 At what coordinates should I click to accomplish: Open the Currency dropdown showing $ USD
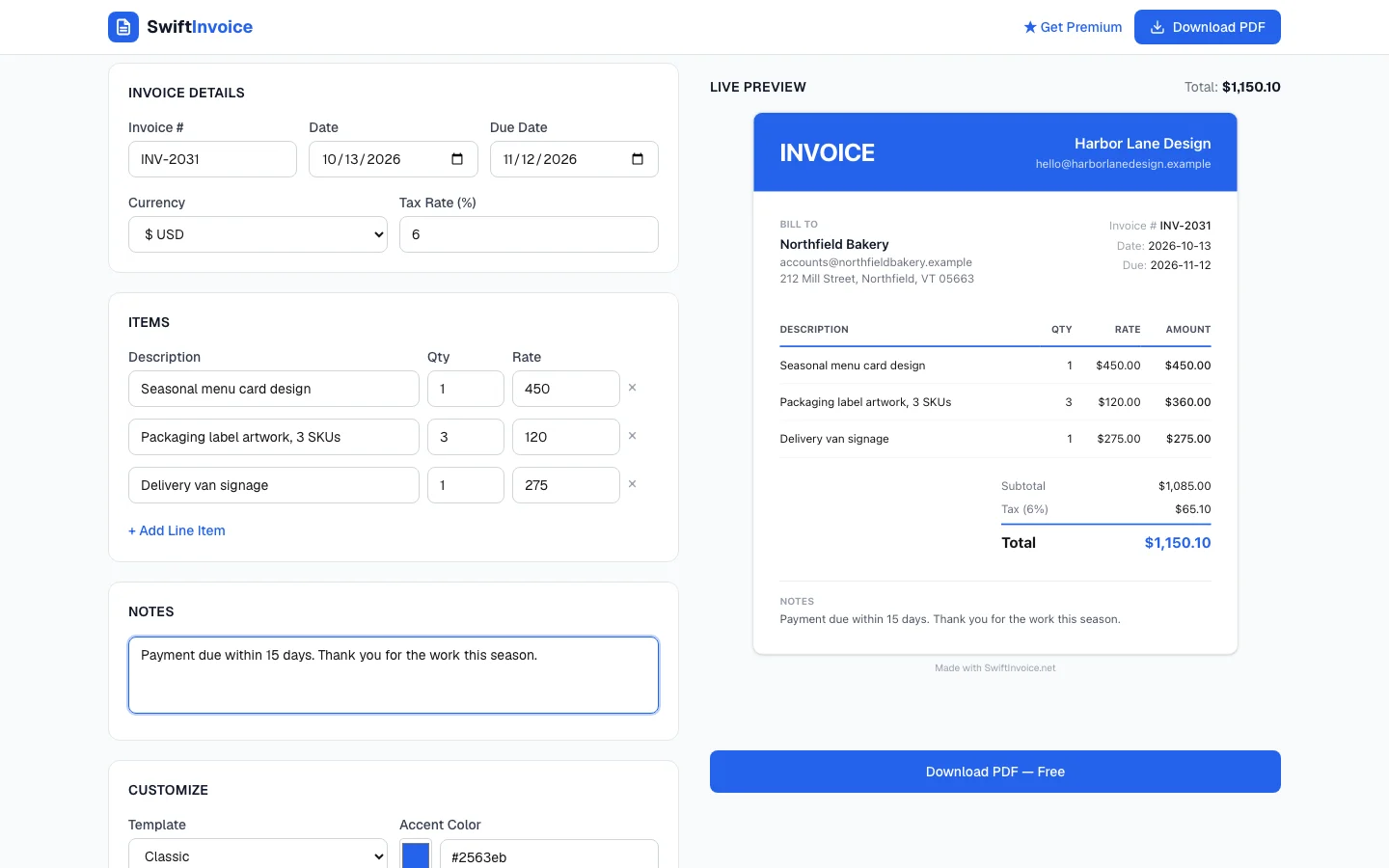click(x=258, y=234)
